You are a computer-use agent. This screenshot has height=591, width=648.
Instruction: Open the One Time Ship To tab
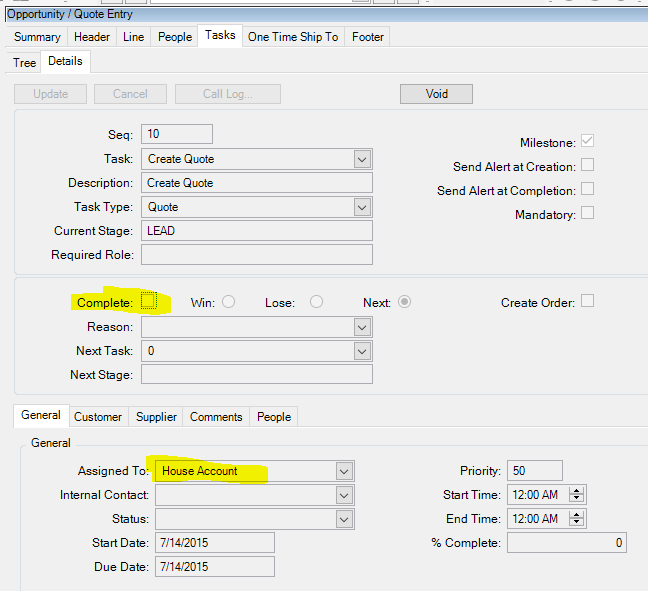[293, 37]
